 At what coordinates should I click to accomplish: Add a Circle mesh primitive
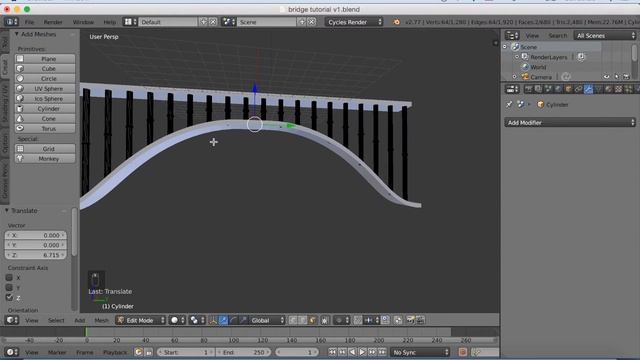point(45,78)
